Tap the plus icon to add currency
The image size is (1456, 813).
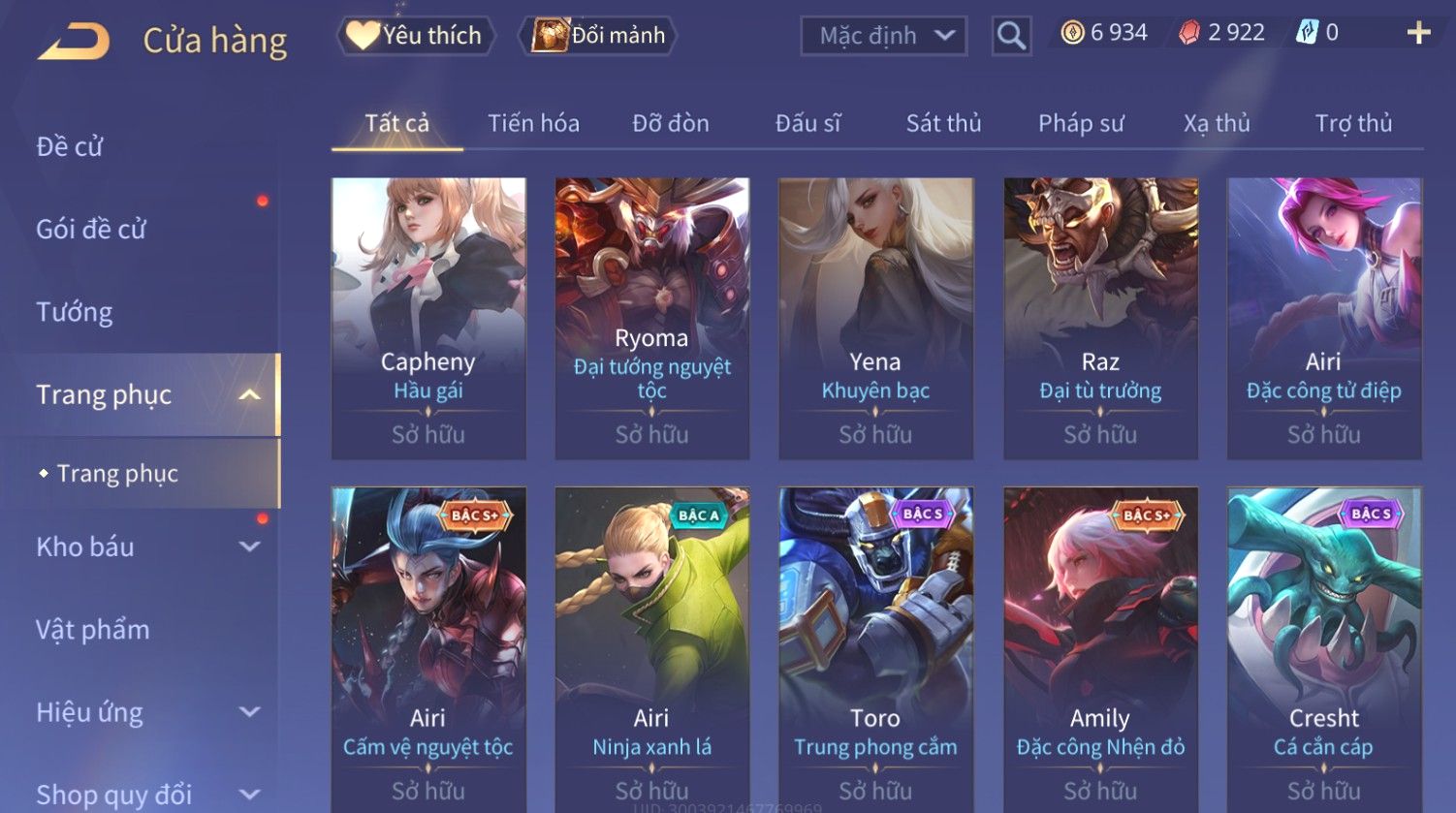pos(1418,33)
